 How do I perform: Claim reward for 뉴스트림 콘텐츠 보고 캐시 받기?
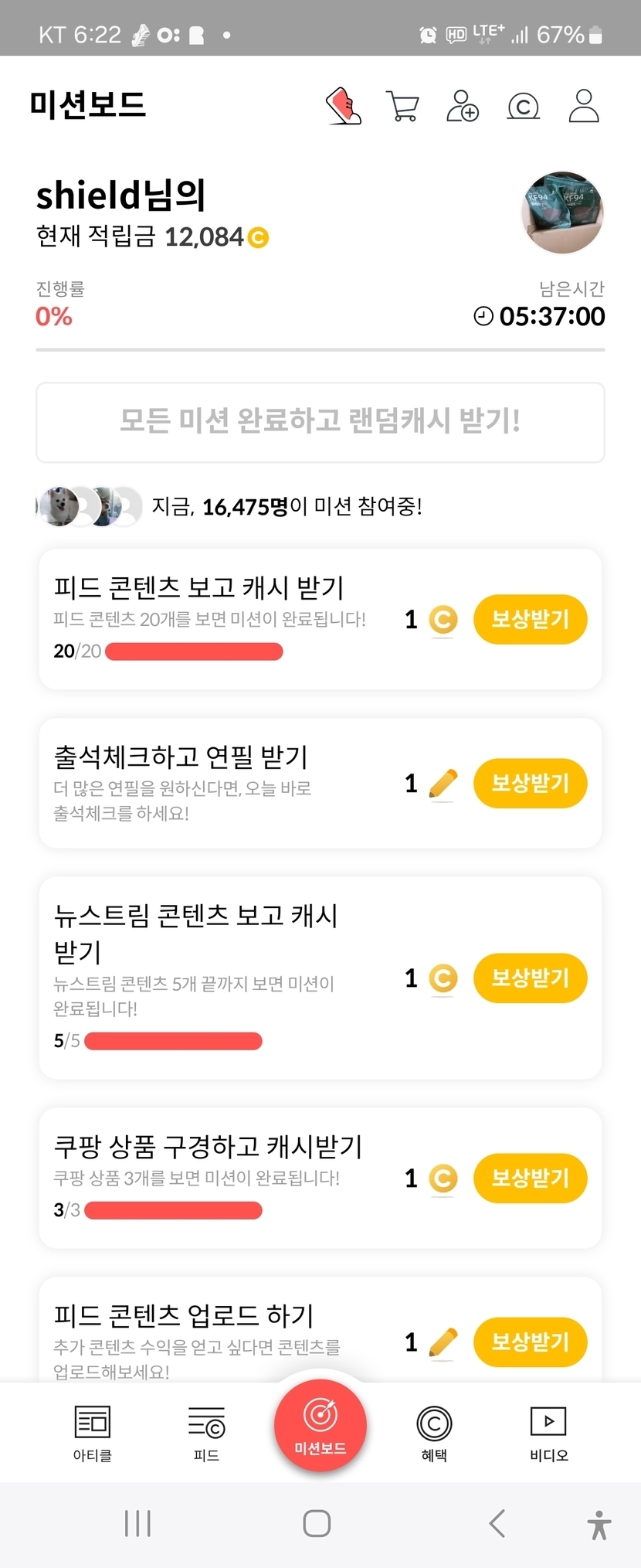click(530, 978)
